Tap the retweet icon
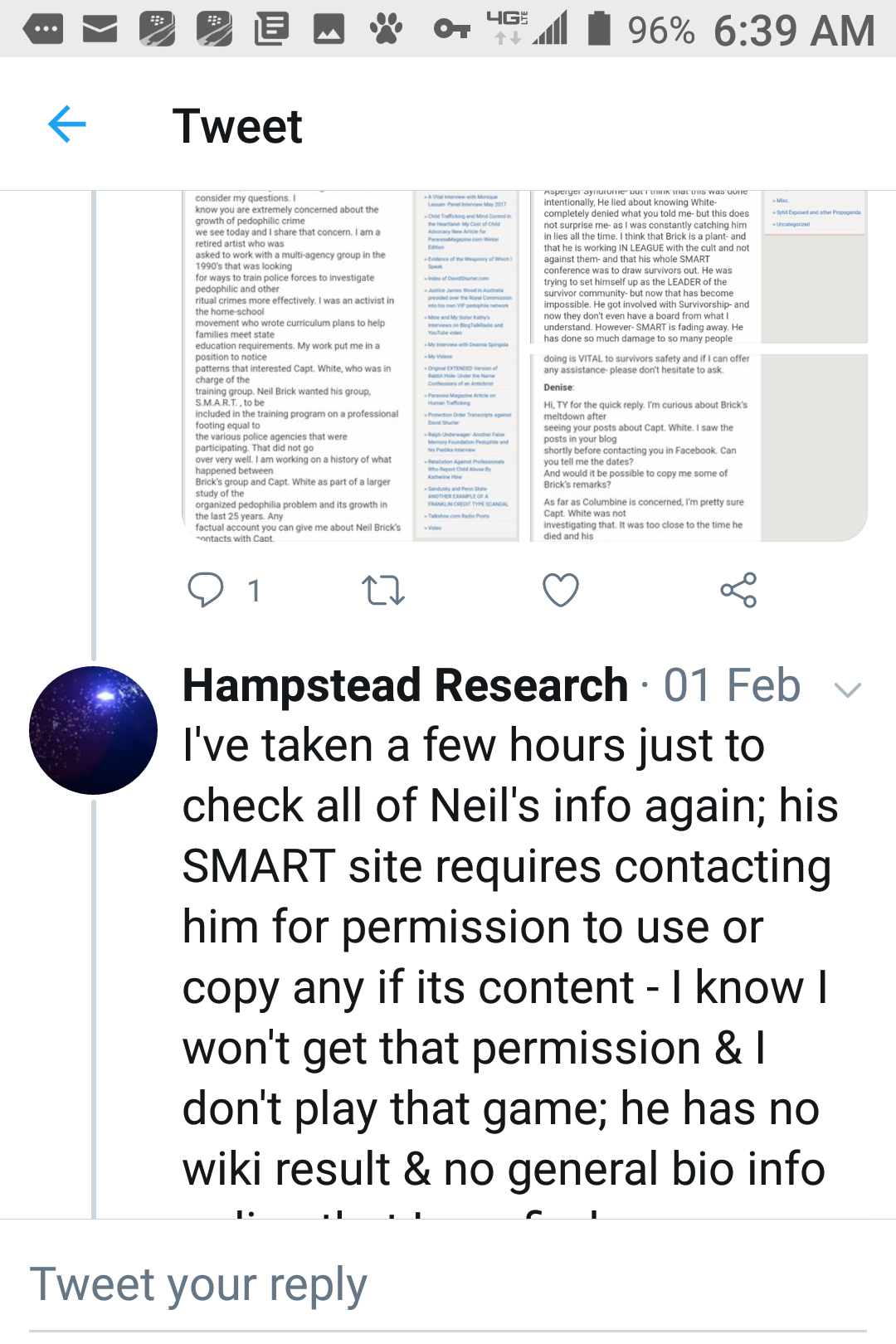896x1344 pixels. pyautogui.click(x=383, y=590)
